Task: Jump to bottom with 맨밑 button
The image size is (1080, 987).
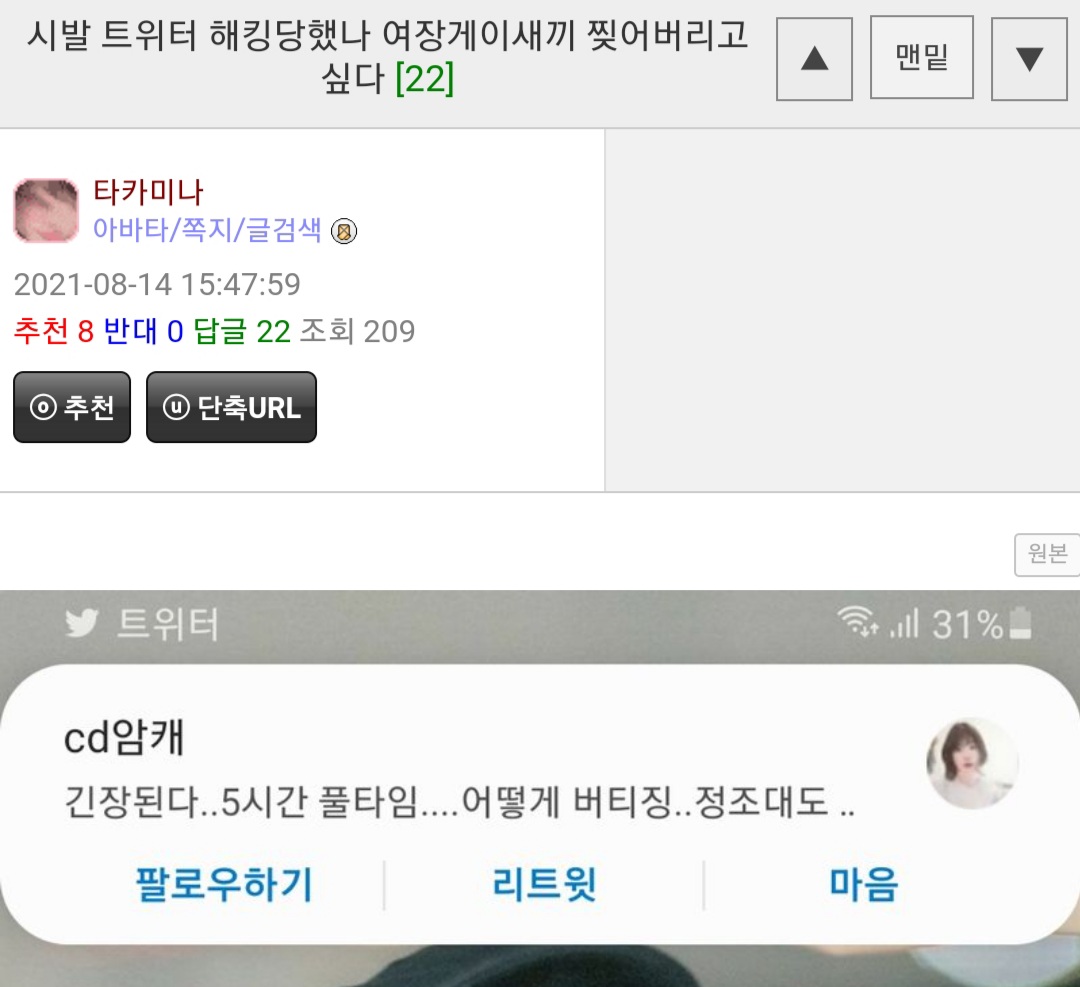Action: pyautogui.click(x=922, y=58)
